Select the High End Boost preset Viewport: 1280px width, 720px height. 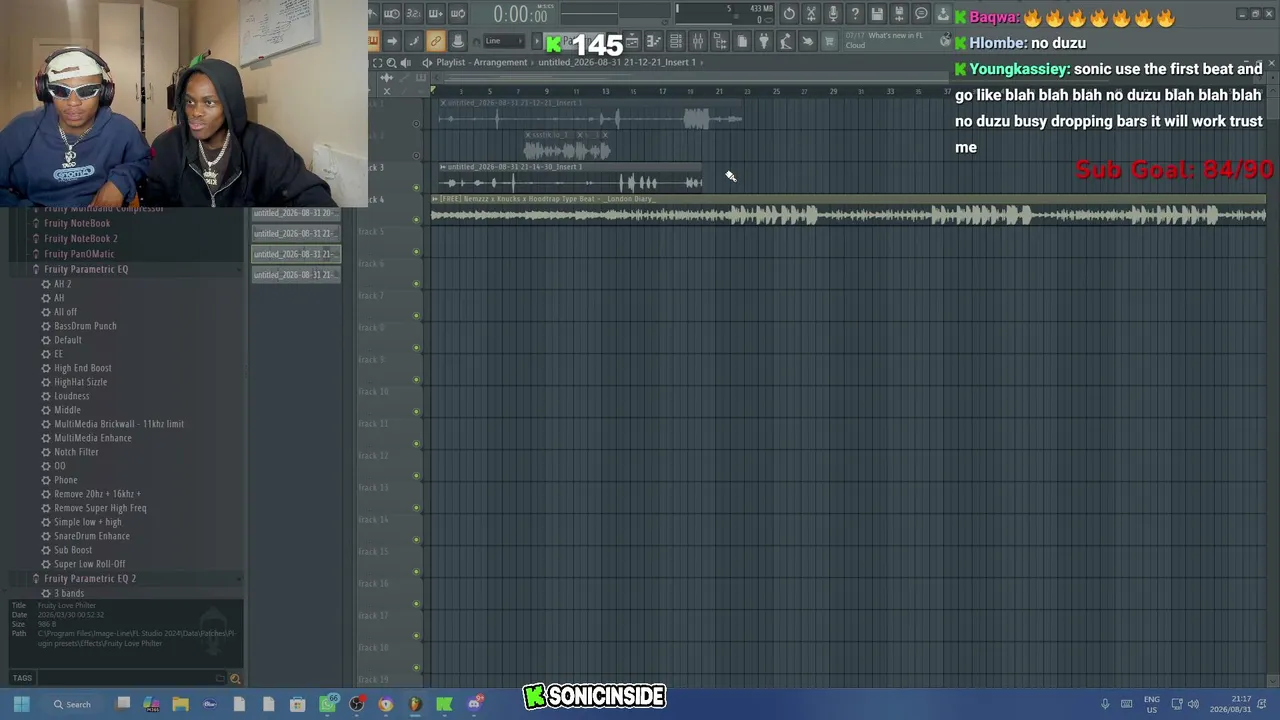coord(82,368)
